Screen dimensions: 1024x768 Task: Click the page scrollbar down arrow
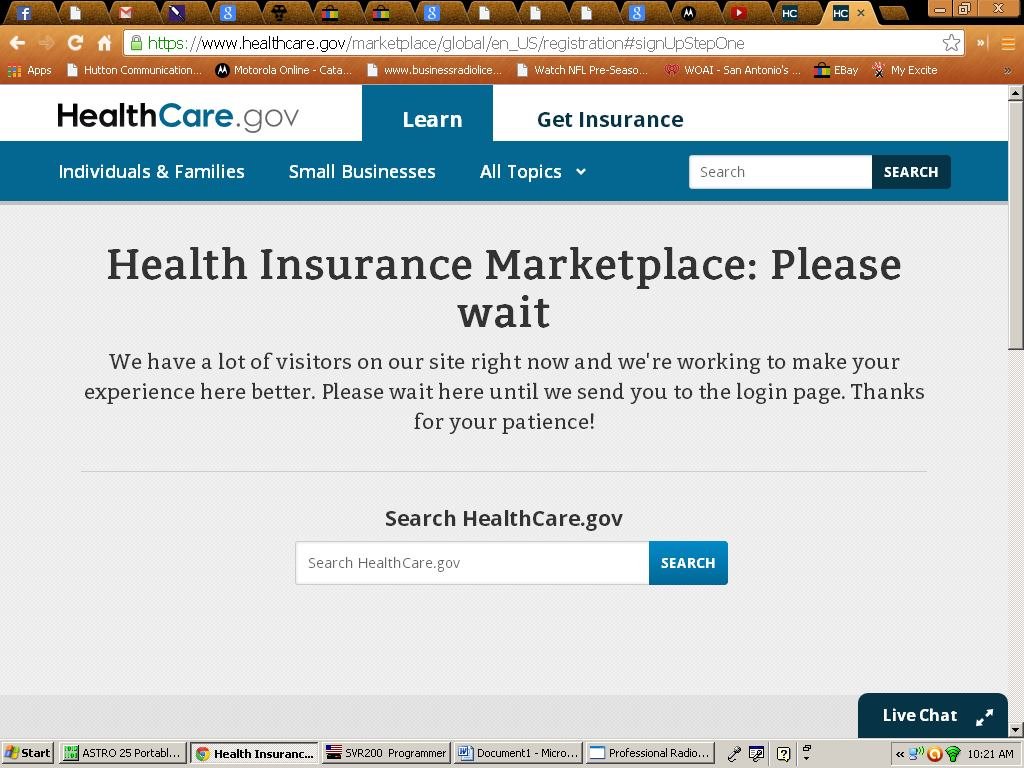[1016, 729]
